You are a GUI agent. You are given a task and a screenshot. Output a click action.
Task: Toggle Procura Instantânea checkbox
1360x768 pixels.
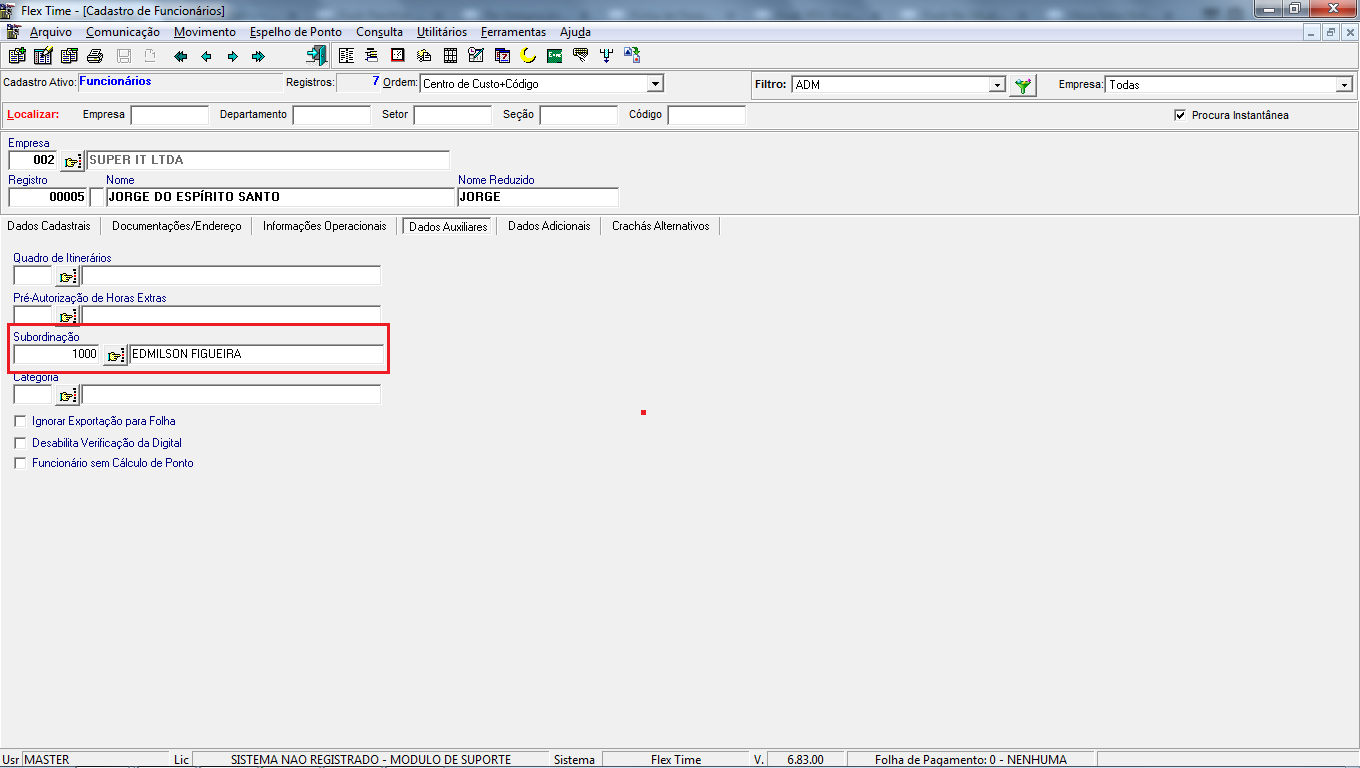click(1180, 115)
